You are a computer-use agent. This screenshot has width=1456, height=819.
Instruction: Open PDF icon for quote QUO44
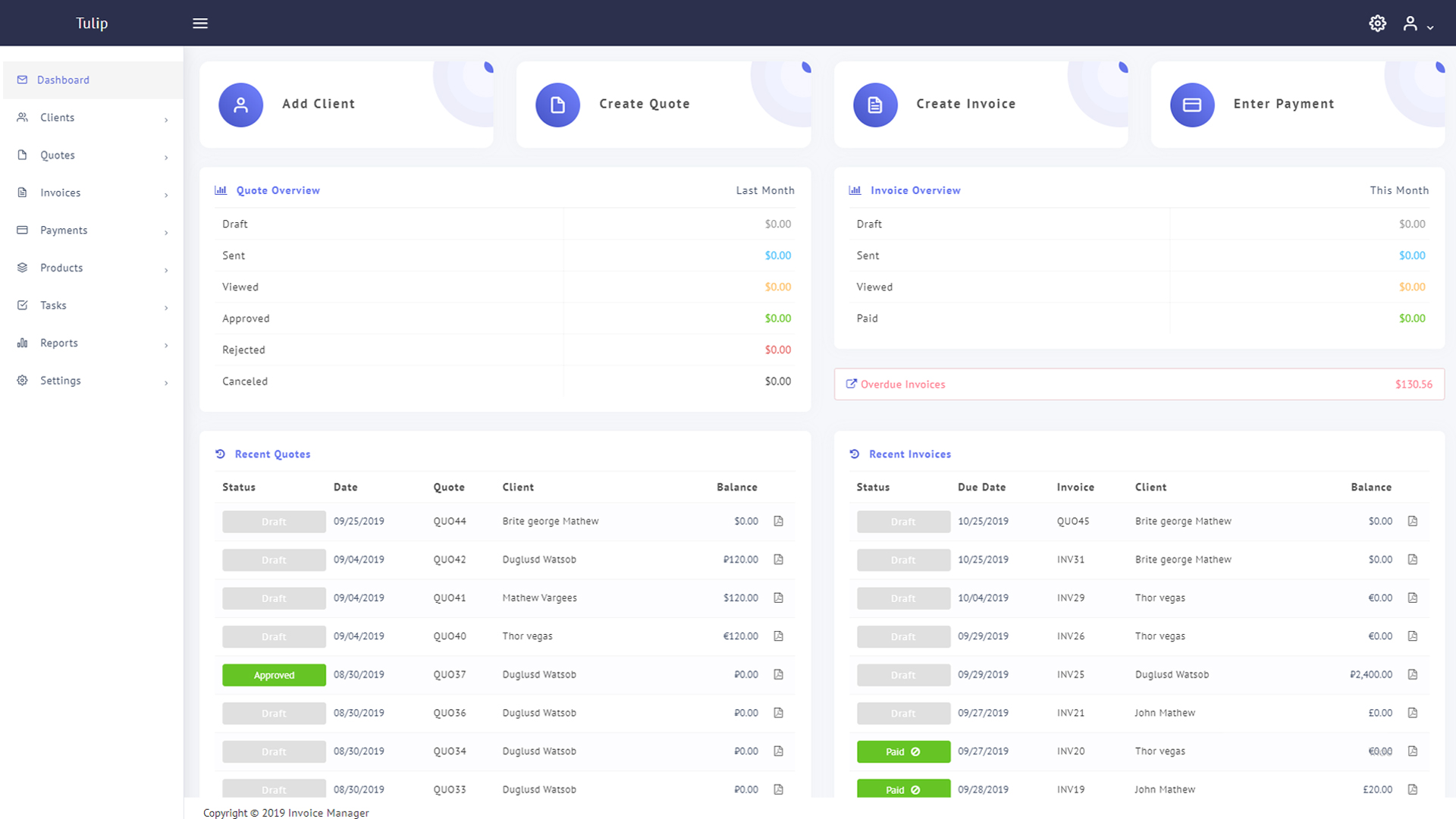[x=778, y=521]
